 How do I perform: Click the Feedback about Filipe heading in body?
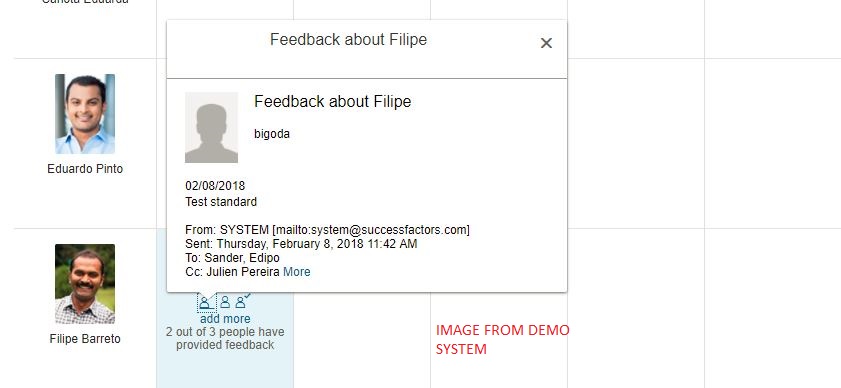(333, 101)
